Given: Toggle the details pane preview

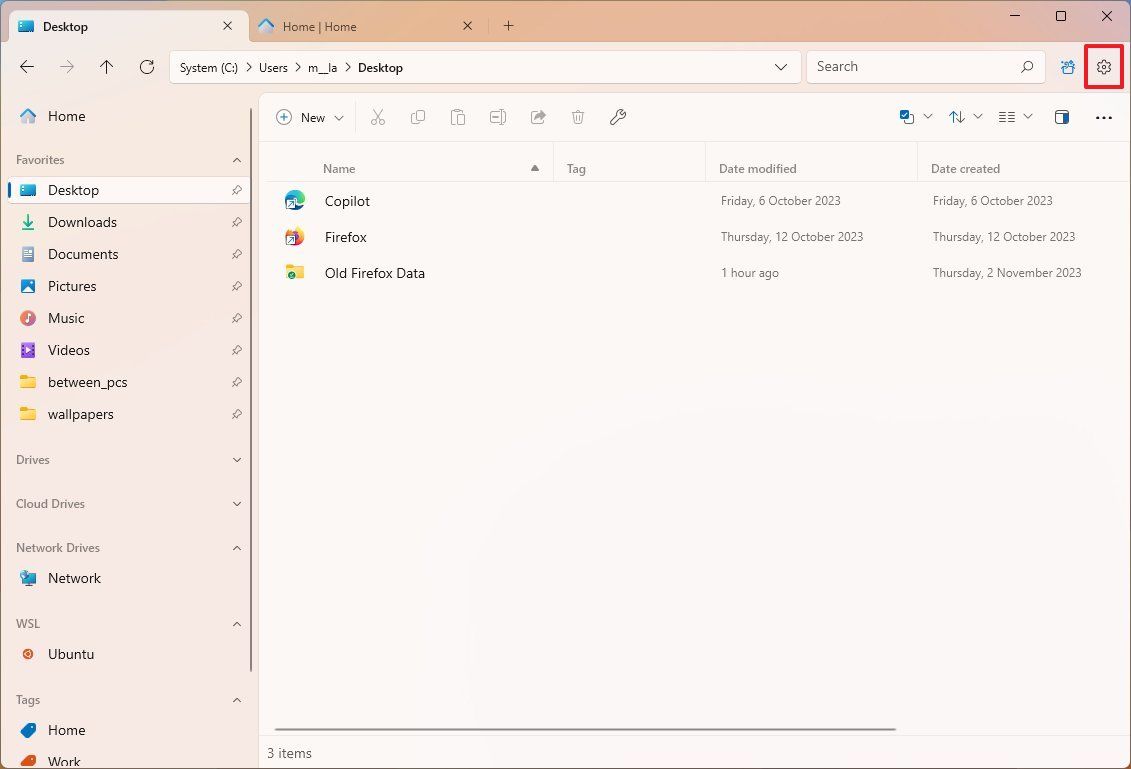Looking at the screenshot, I should click(1061, 117).
